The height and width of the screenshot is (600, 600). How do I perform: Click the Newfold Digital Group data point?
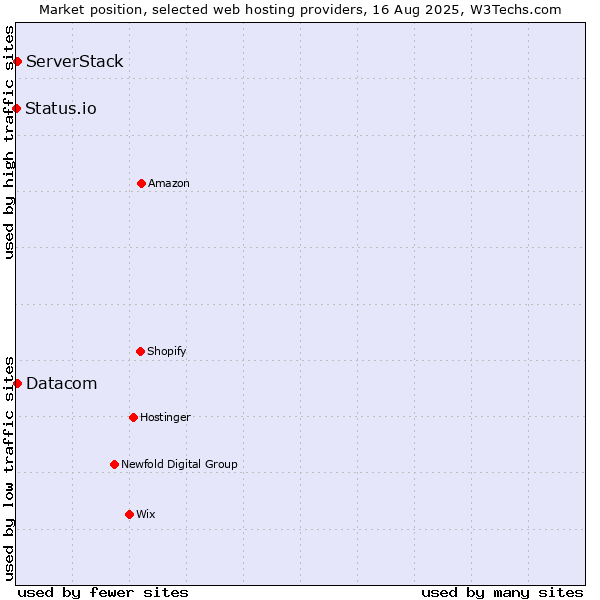[x=114, y=465]
